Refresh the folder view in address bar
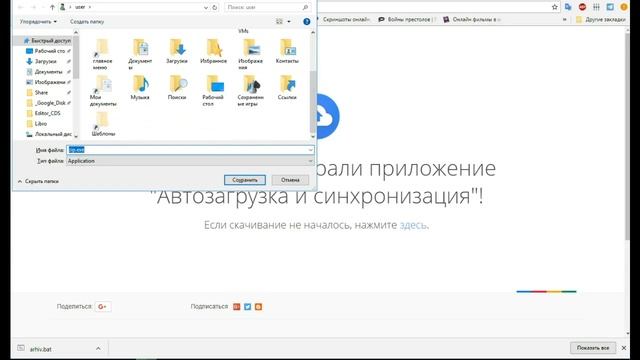 [215, 7]
